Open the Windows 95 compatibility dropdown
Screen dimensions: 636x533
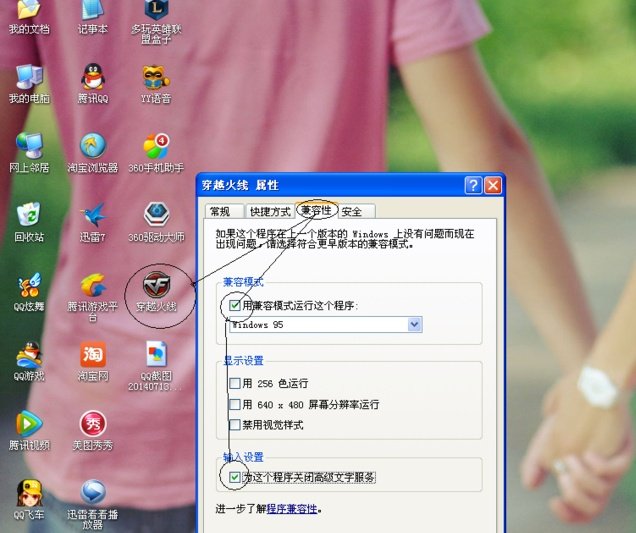415,325
